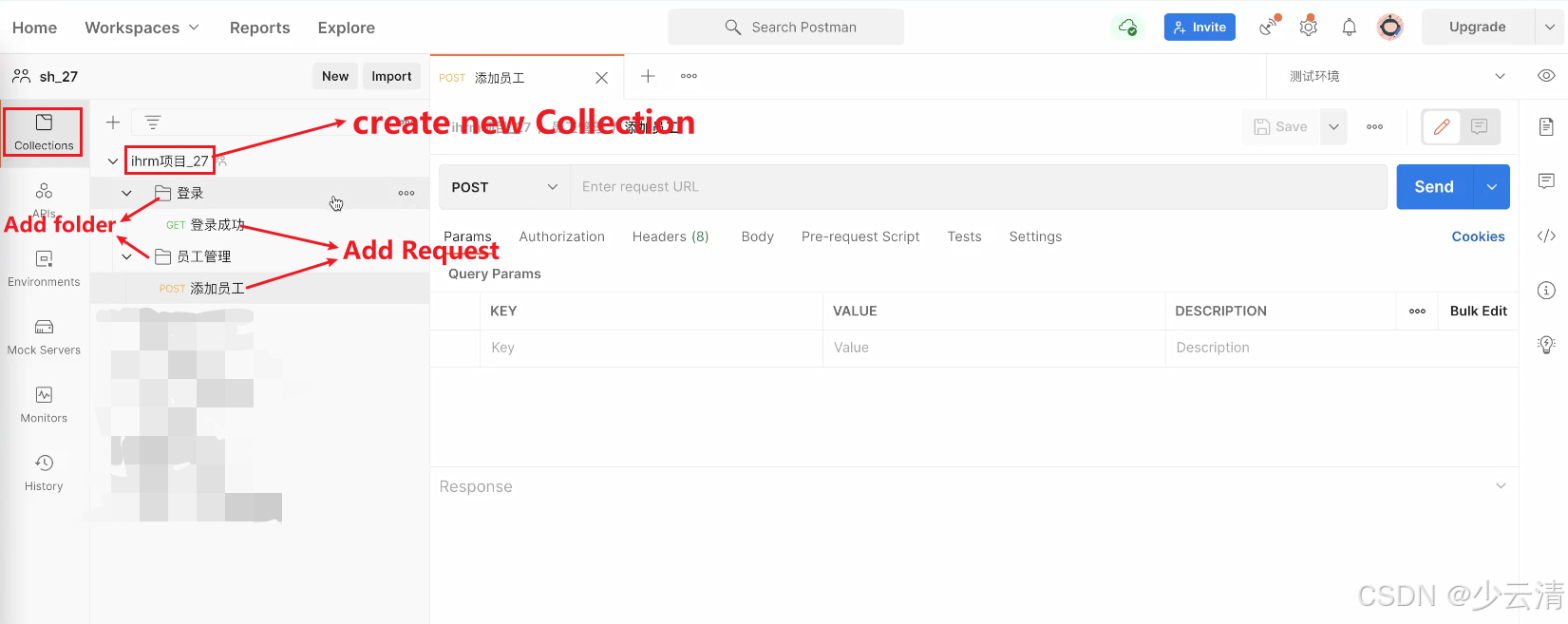The height and width of the screenshot is (624, 1568).
Task: Open the settings gear icon
Action: (x=1309, y=27)
